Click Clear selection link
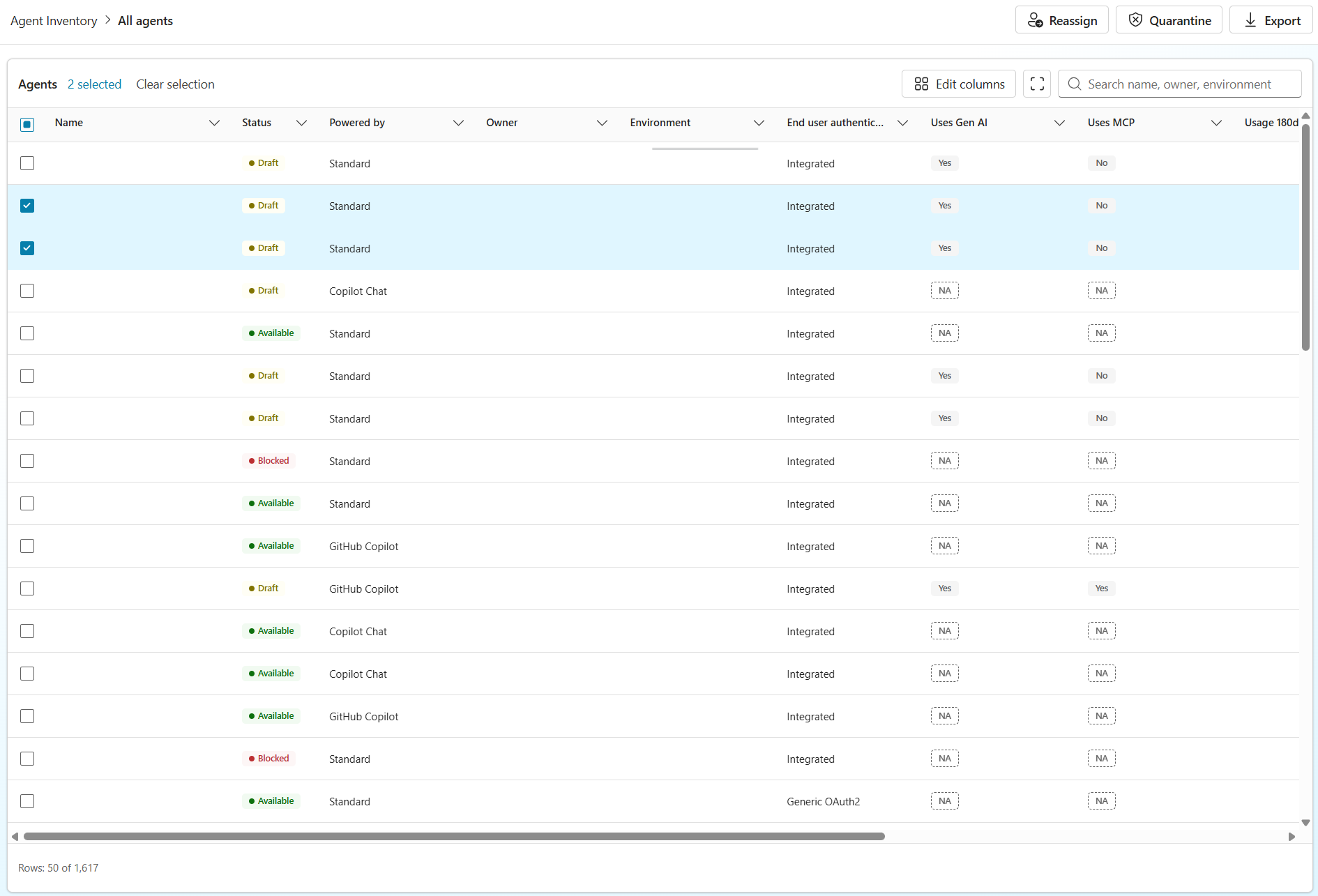The width and height of the screenshot is (1318, 896). (175, 84)
